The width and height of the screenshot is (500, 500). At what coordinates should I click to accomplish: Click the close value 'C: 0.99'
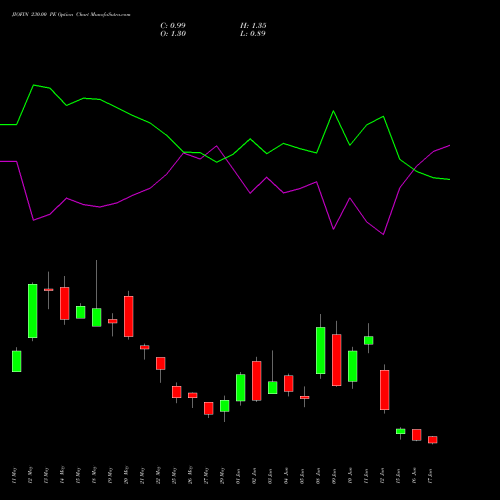[x=173, y=26]
